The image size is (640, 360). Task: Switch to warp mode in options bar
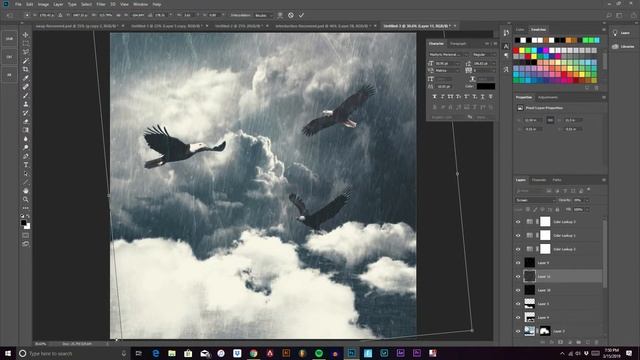coord(280,15)
